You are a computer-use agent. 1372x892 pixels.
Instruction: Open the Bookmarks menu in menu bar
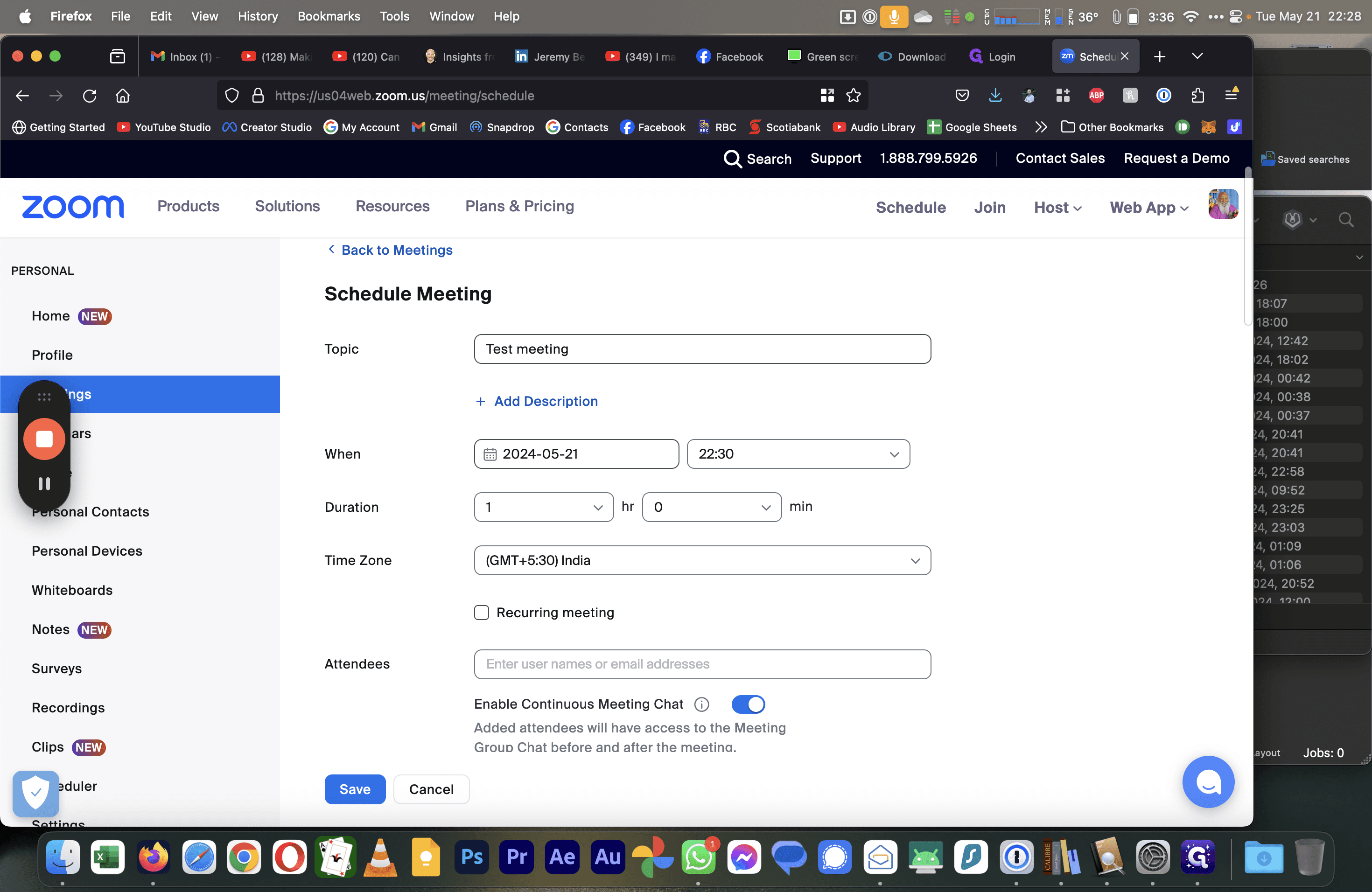(x=329, y=16)
